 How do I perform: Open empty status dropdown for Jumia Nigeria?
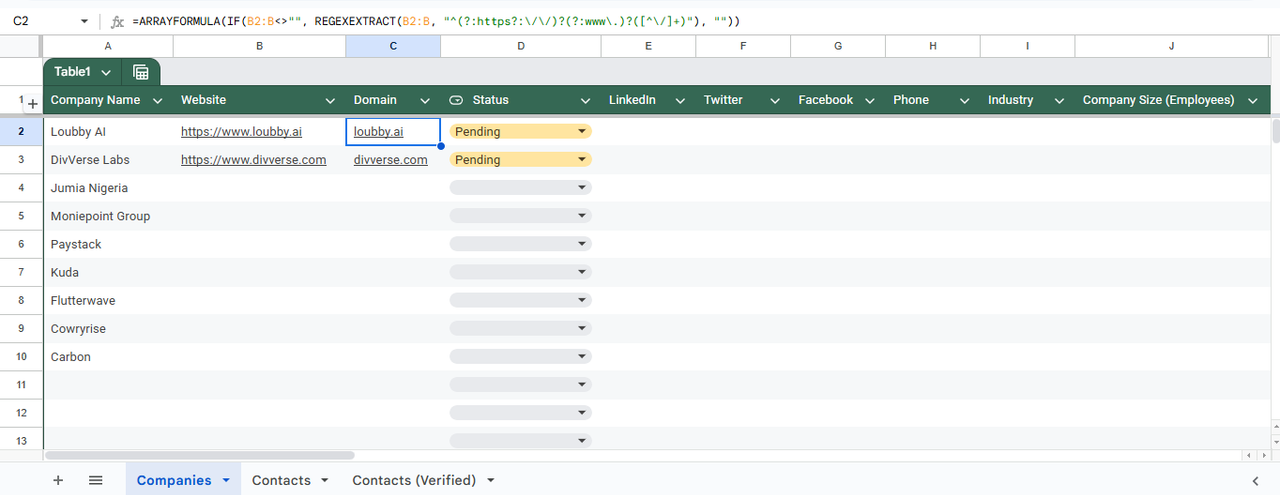tap(520, 188)
